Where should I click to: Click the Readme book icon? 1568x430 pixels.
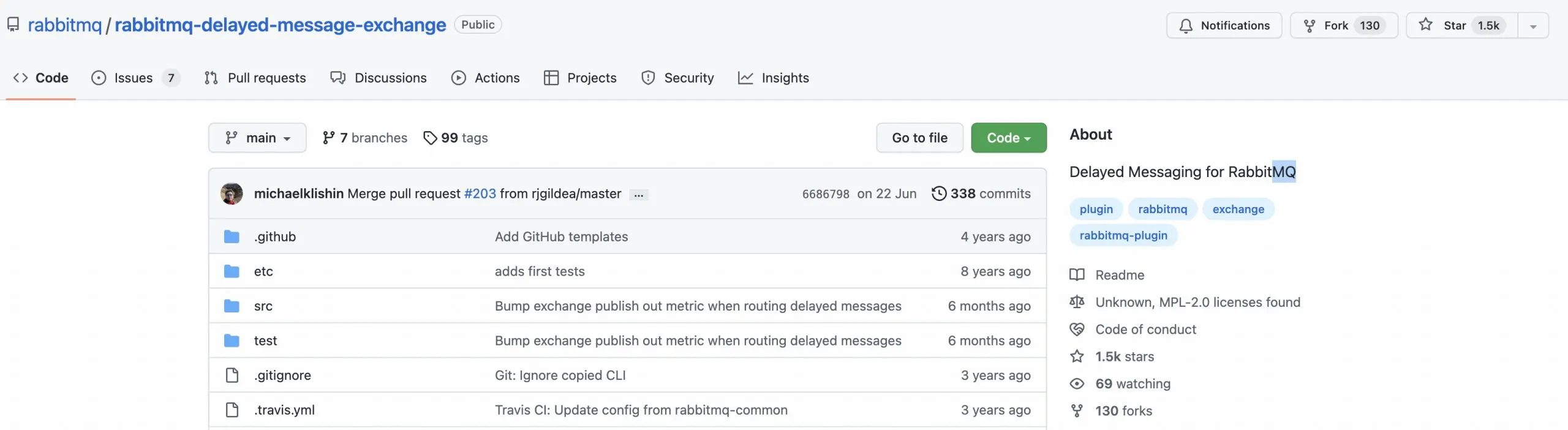pyautogui.click(x=1077, y=275)
